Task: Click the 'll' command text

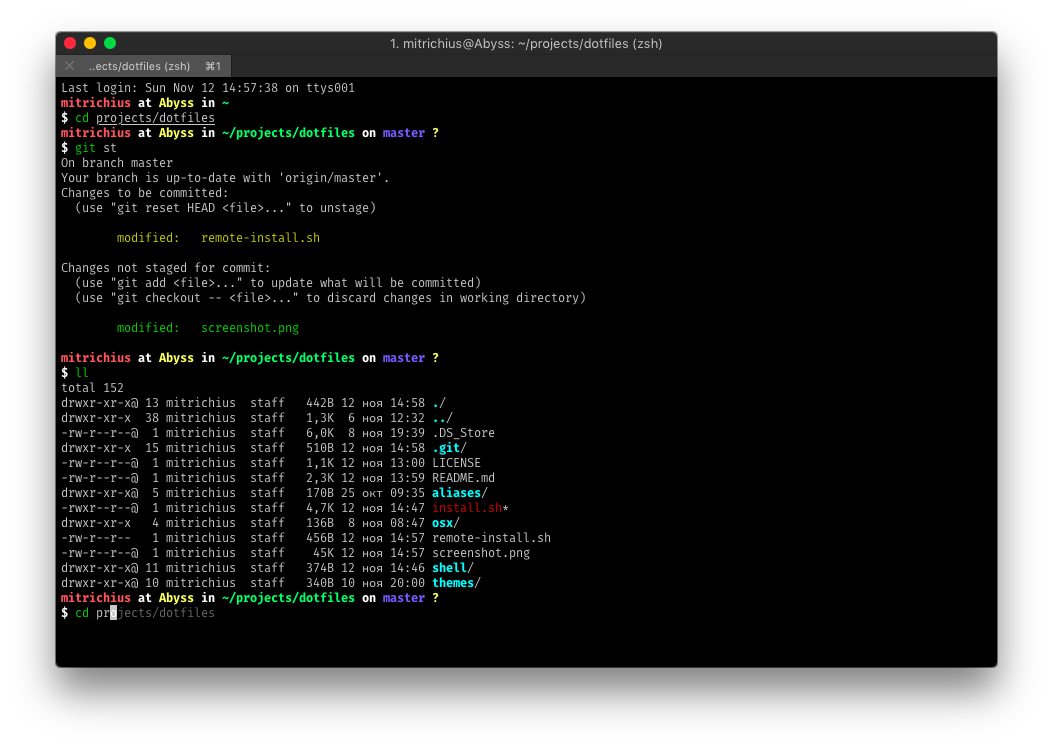Action: 81,373
